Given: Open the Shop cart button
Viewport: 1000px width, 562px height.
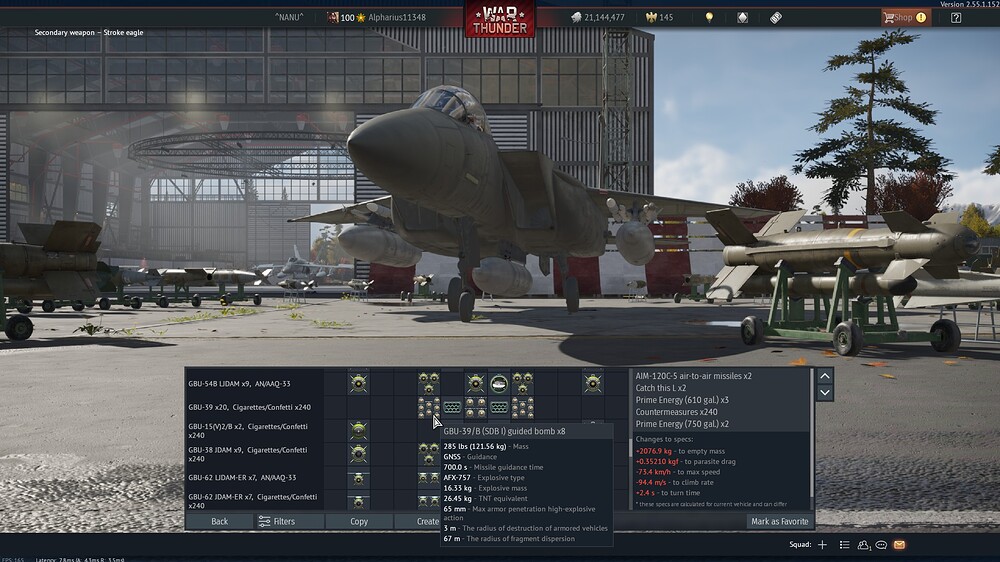Looking at the screenshot, I should 906,17.
